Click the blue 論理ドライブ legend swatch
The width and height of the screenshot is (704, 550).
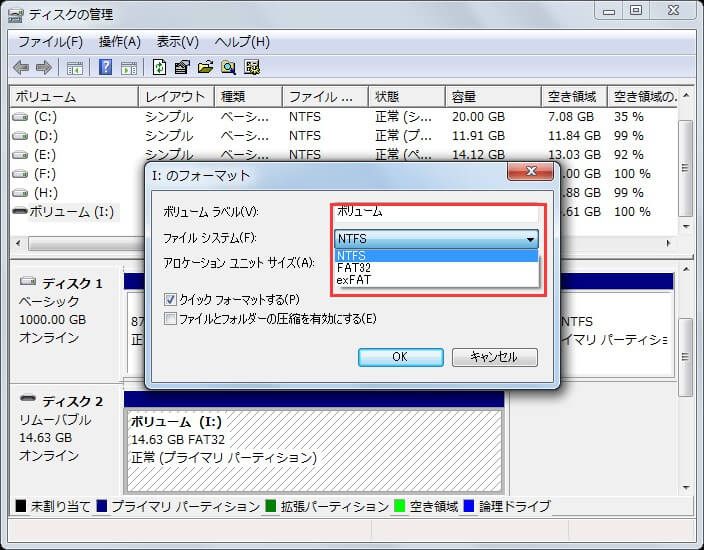coord(469,506)
